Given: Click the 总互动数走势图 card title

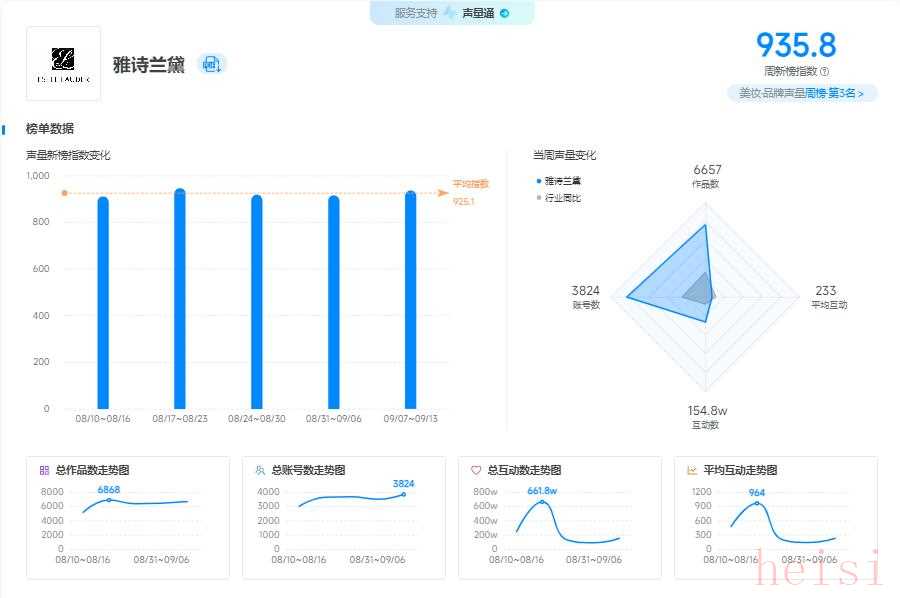Looking at the screenshot, I should (524, 471).
